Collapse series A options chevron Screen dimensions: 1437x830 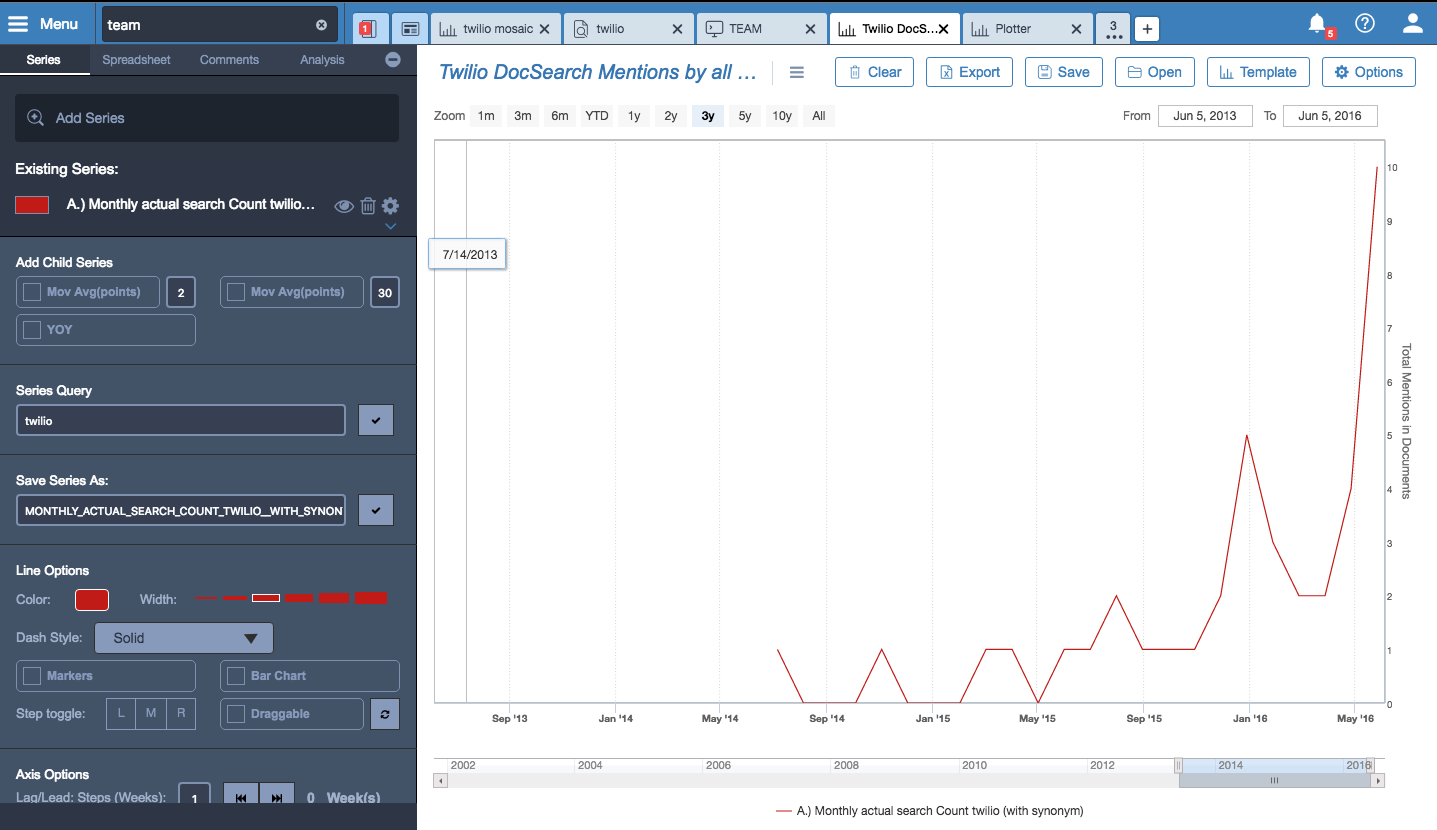click(390, 226)
